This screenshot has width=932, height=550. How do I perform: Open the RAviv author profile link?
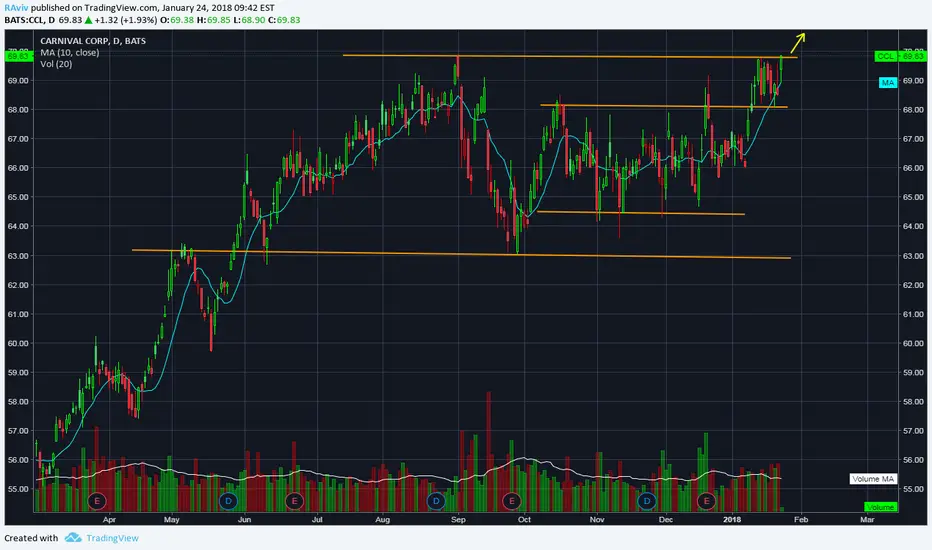(x=16, y=8)
